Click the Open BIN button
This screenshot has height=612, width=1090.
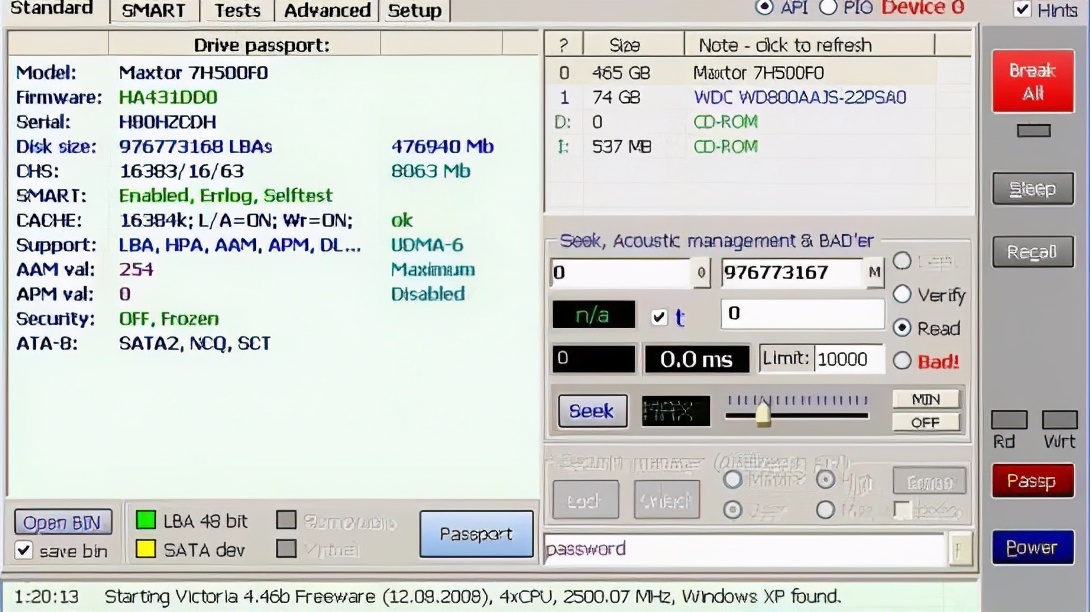[63, 522]
